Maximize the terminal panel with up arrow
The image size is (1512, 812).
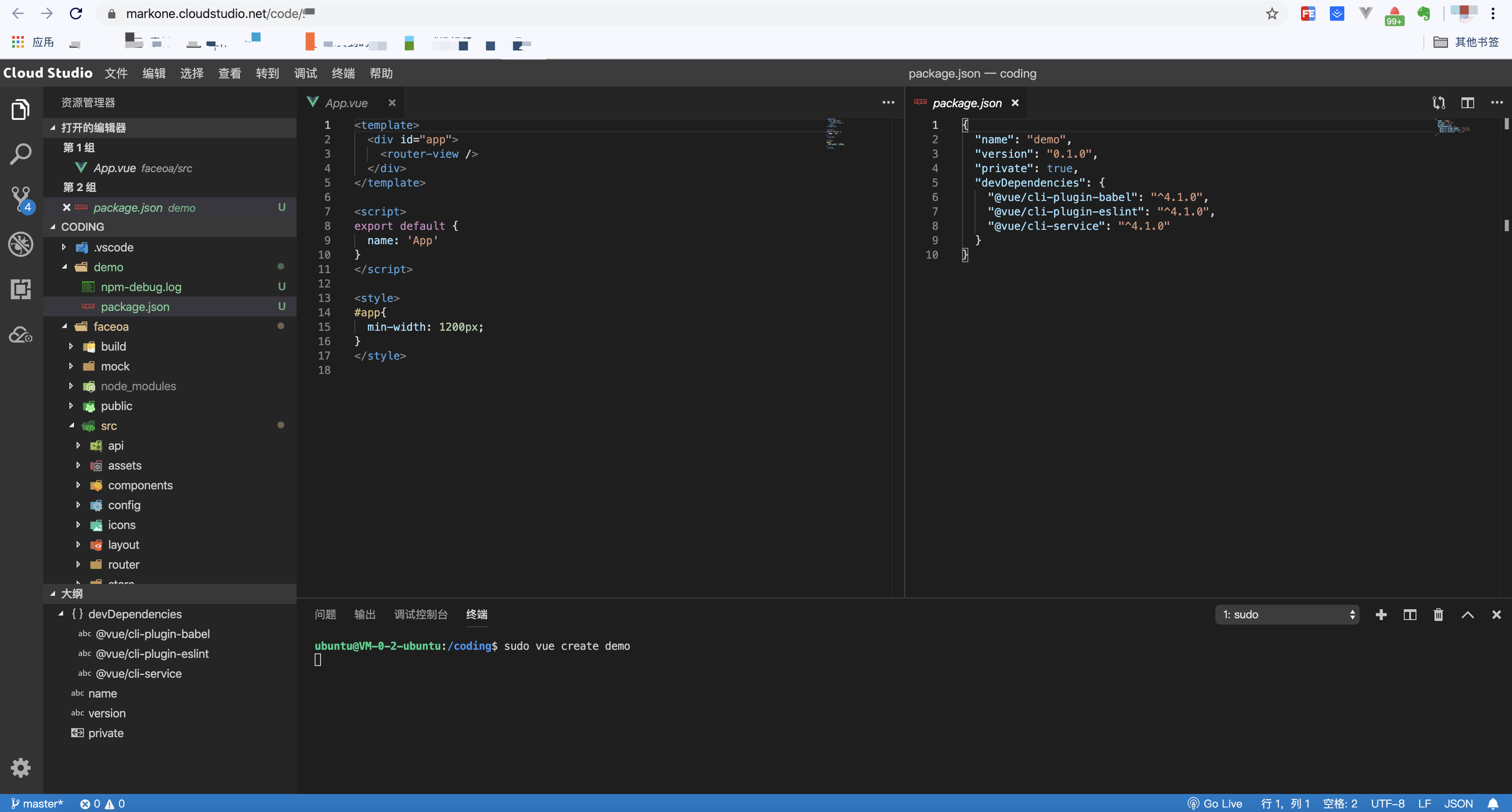coord(1467,614)
